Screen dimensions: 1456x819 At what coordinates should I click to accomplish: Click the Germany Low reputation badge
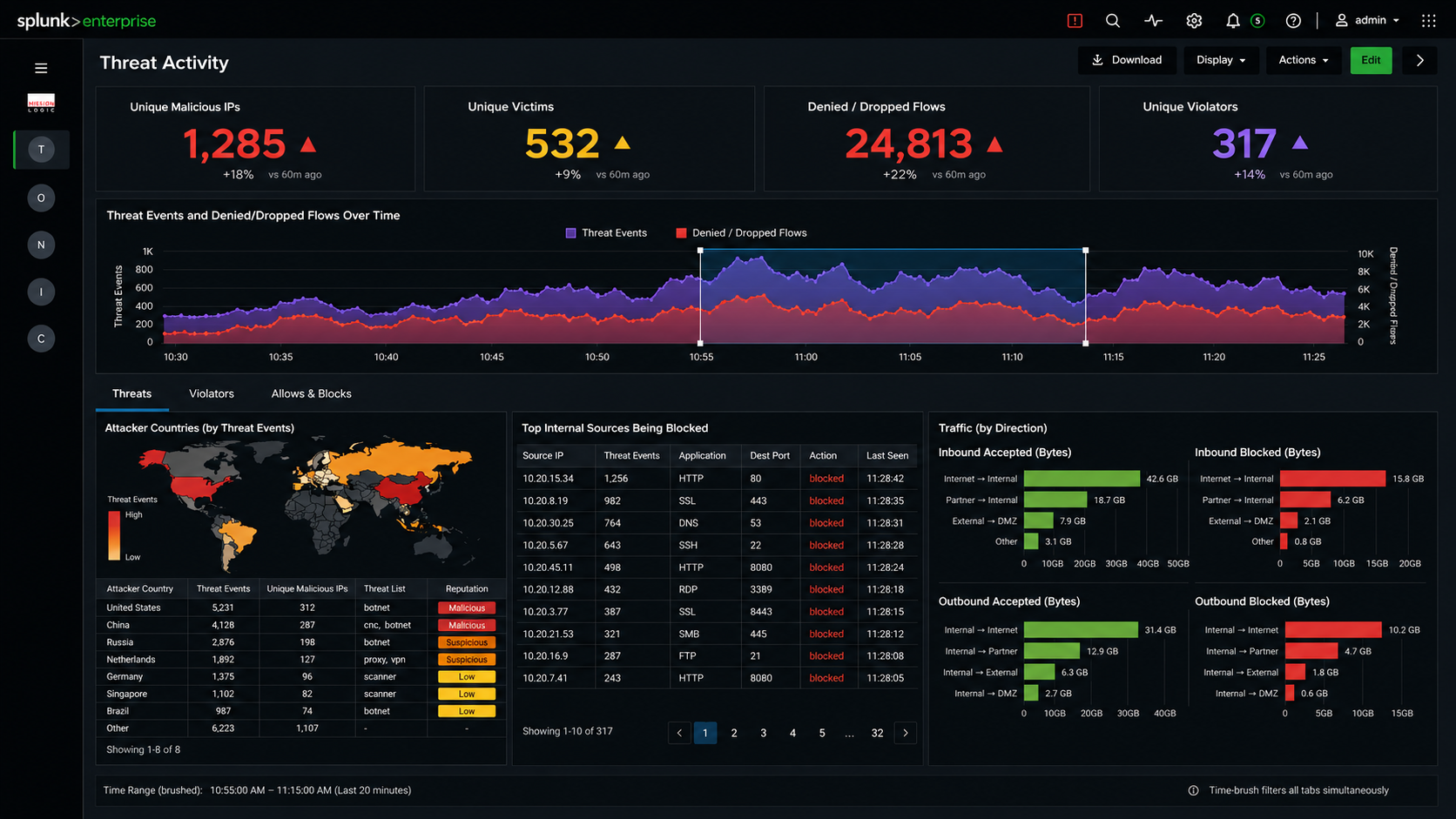[x=467, y=676]
